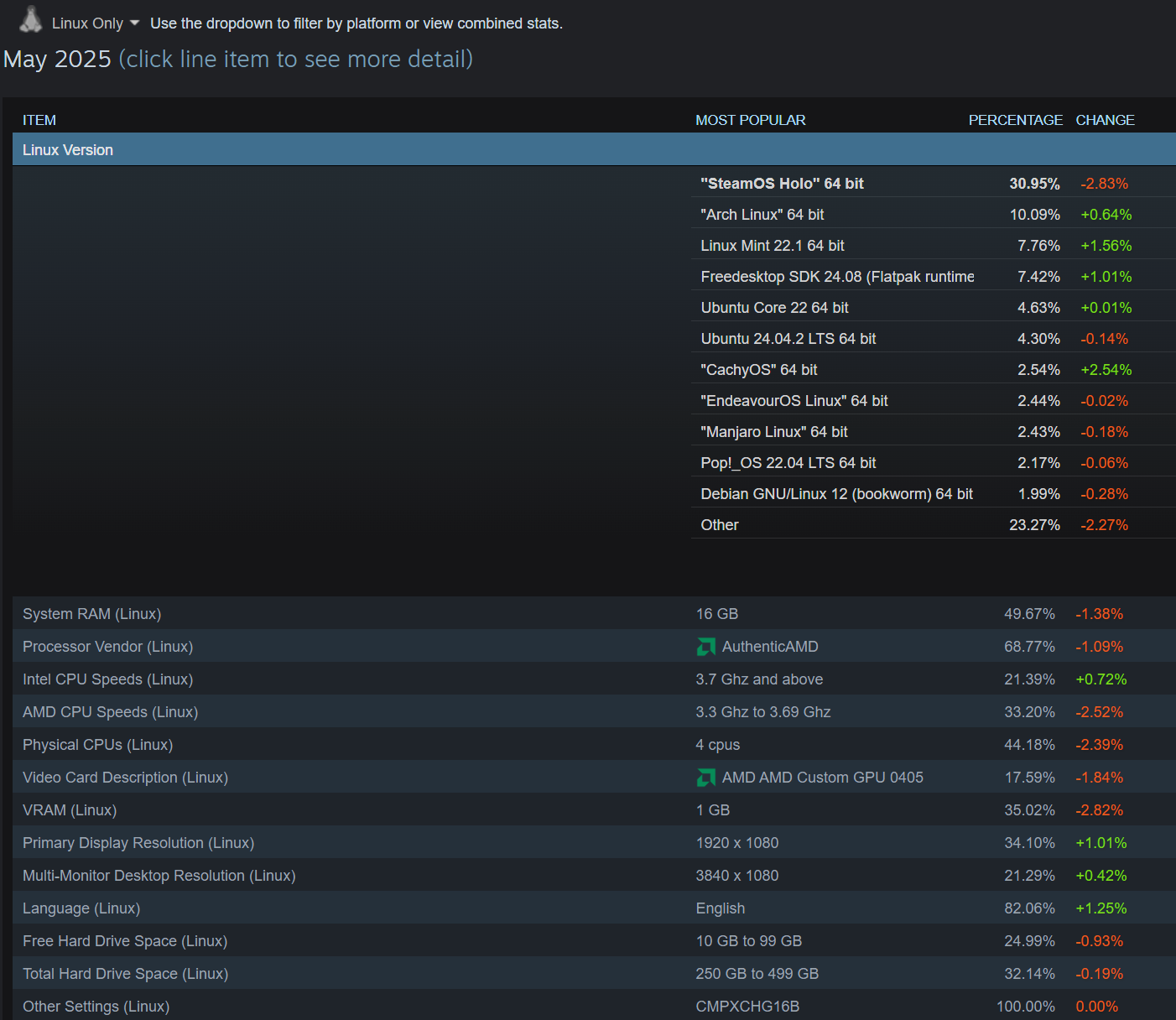1176x1020 pixels.
Task: Select the "EndeavourOS Linux" 64 bit entry
Action: [x=934, y=400]
